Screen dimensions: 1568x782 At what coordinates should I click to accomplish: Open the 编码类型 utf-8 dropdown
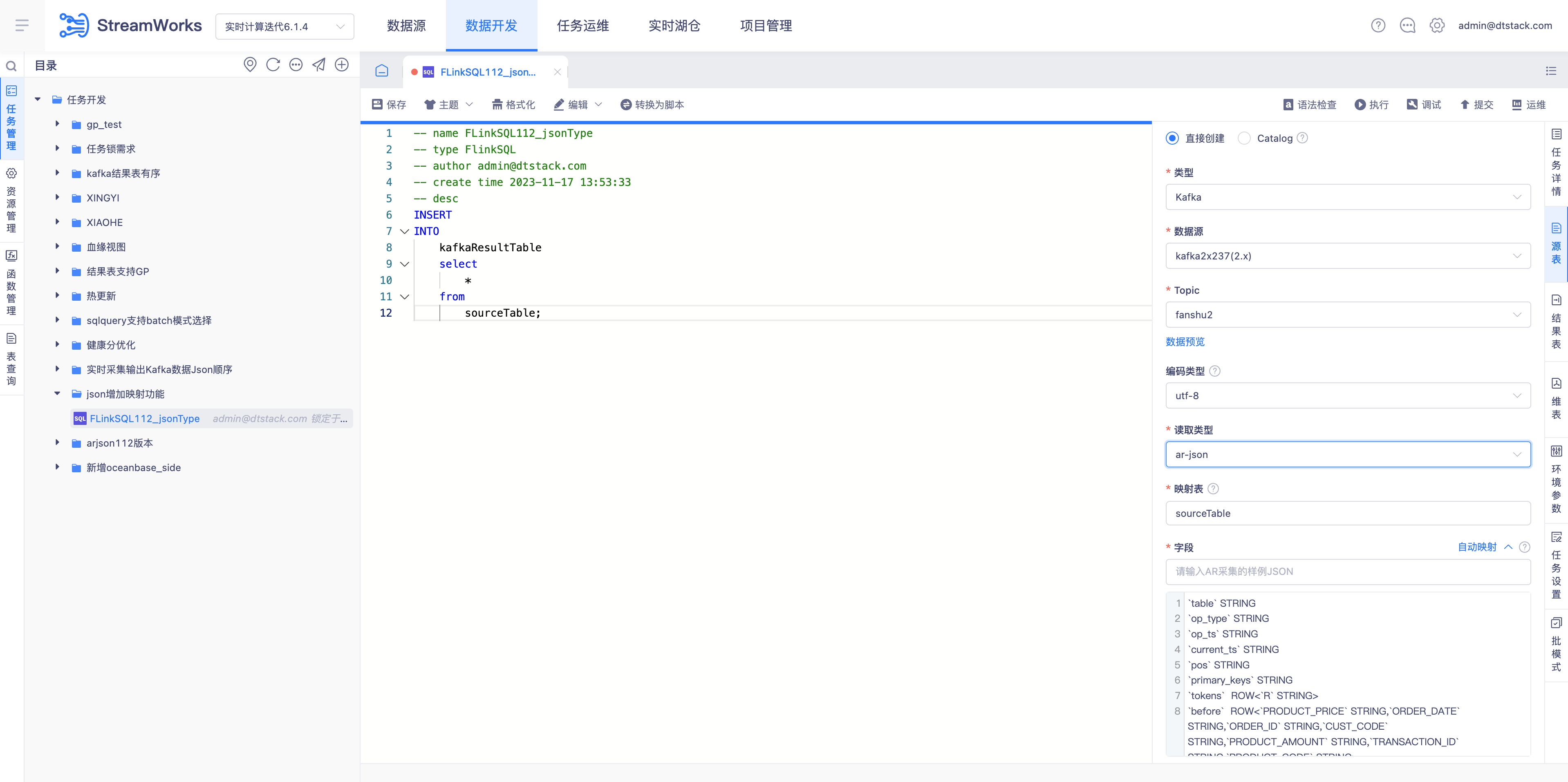pyautogui.click(x=1348, y=395)
